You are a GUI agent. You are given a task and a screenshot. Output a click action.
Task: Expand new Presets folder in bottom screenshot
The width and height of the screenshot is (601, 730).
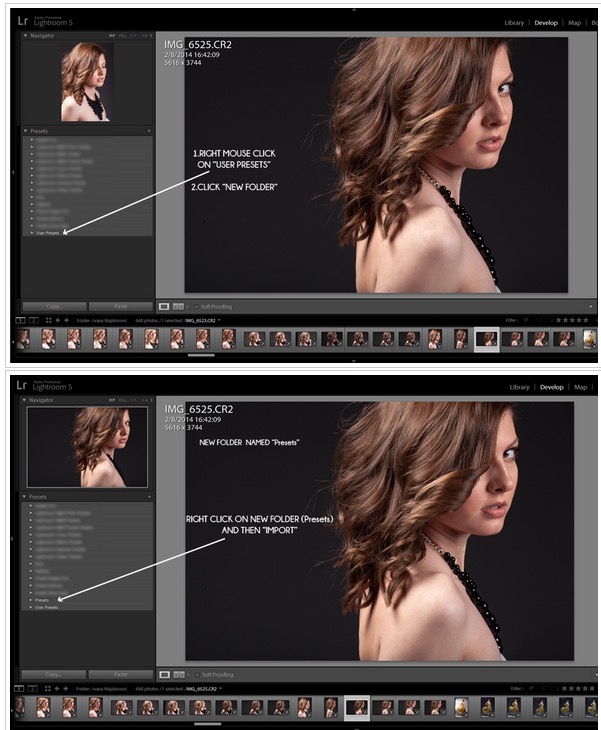click(x=31, y=600)
